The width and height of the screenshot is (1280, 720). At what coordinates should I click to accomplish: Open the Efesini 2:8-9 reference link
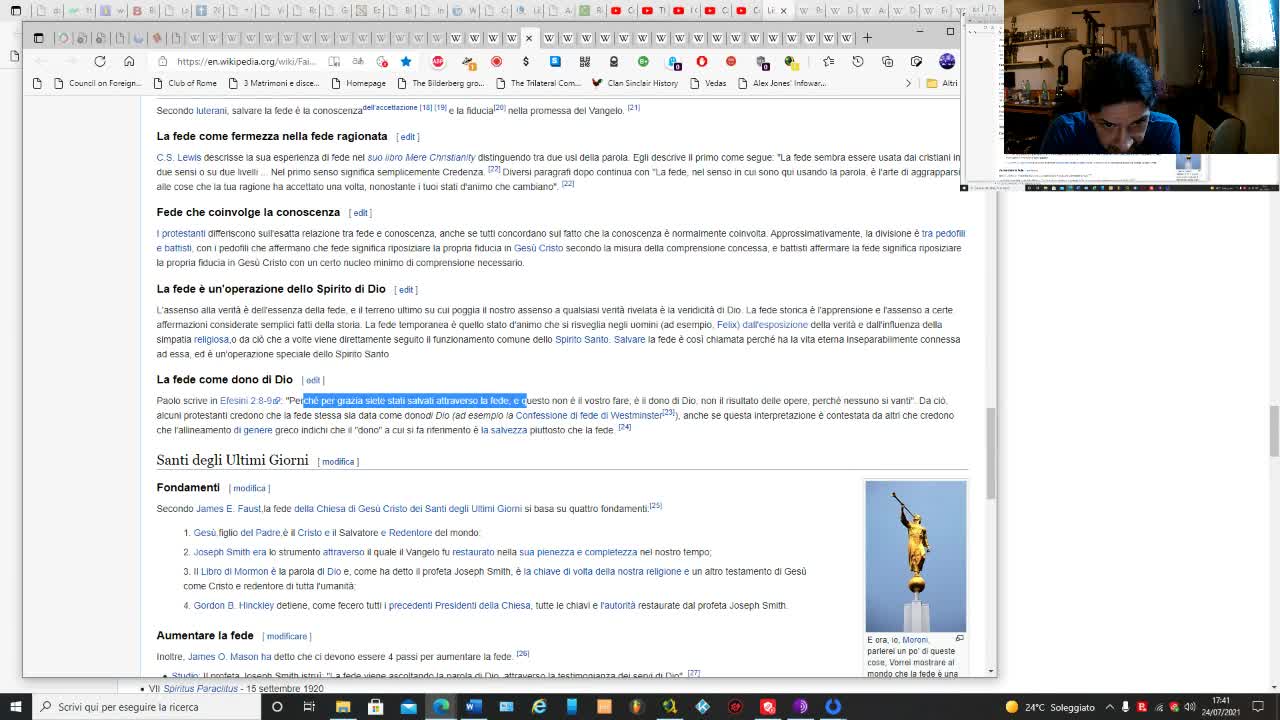coord(248,401)
